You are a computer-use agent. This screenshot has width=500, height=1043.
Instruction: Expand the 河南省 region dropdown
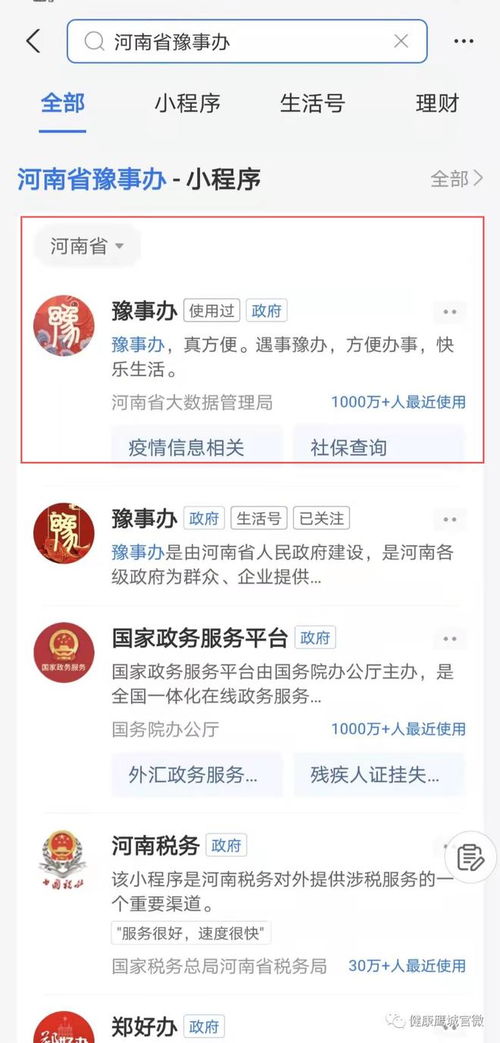[87, 246]
